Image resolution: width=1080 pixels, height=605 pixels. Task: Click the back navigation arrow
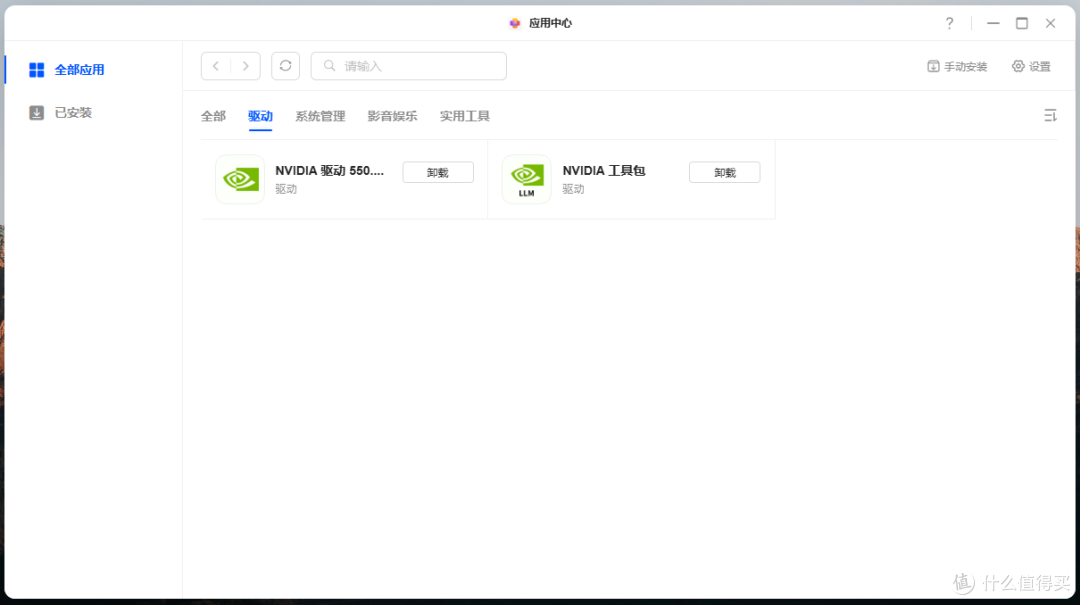[x=215, y=65]
